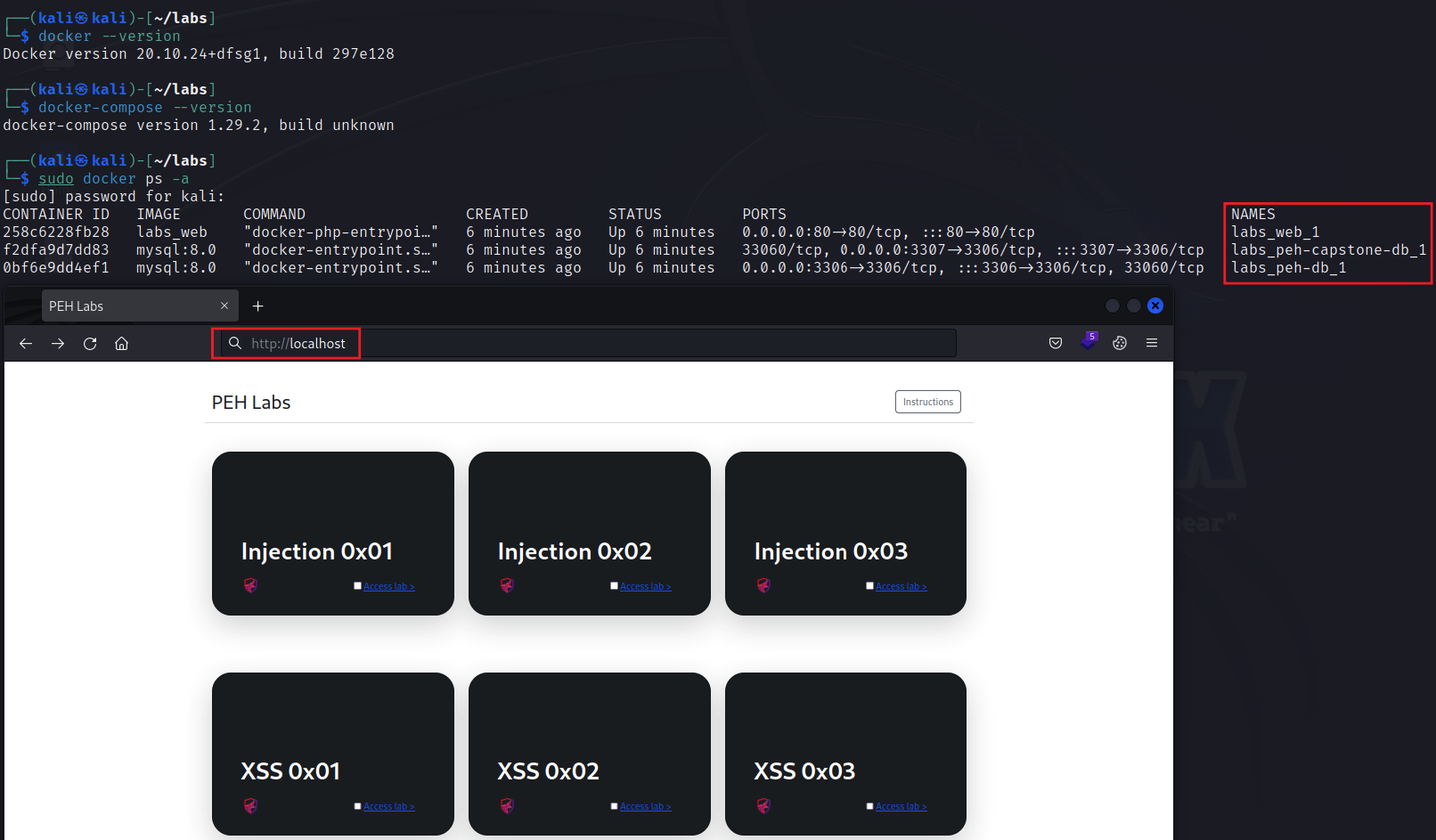The image size is (1436, 840).
Task: Click the shield icon on Injection 0x03 card
Action: click(763, 585)
